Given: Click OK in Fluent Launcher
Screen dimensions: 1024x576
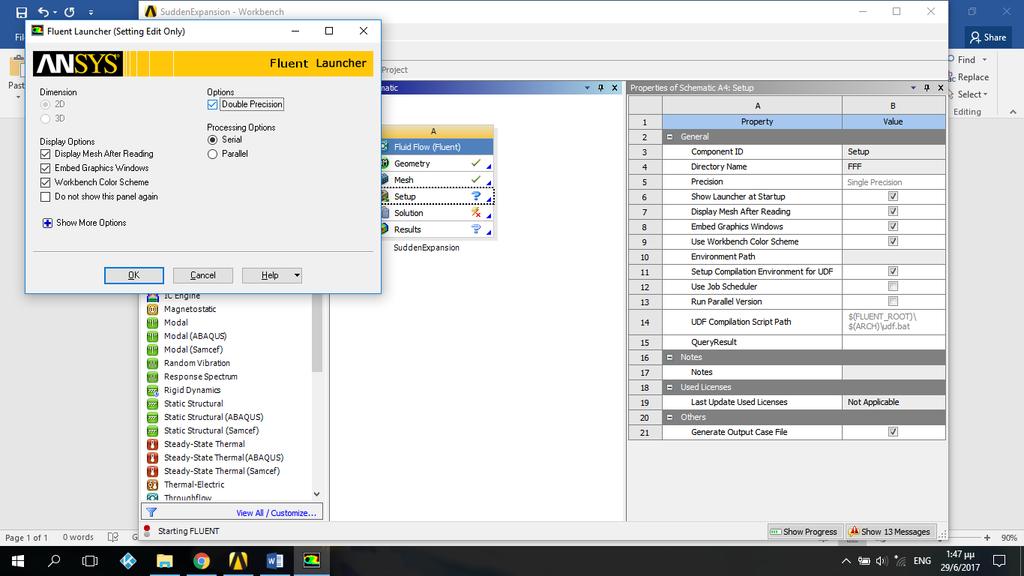Looking at the screenshot, I should [x=134, y=276].
